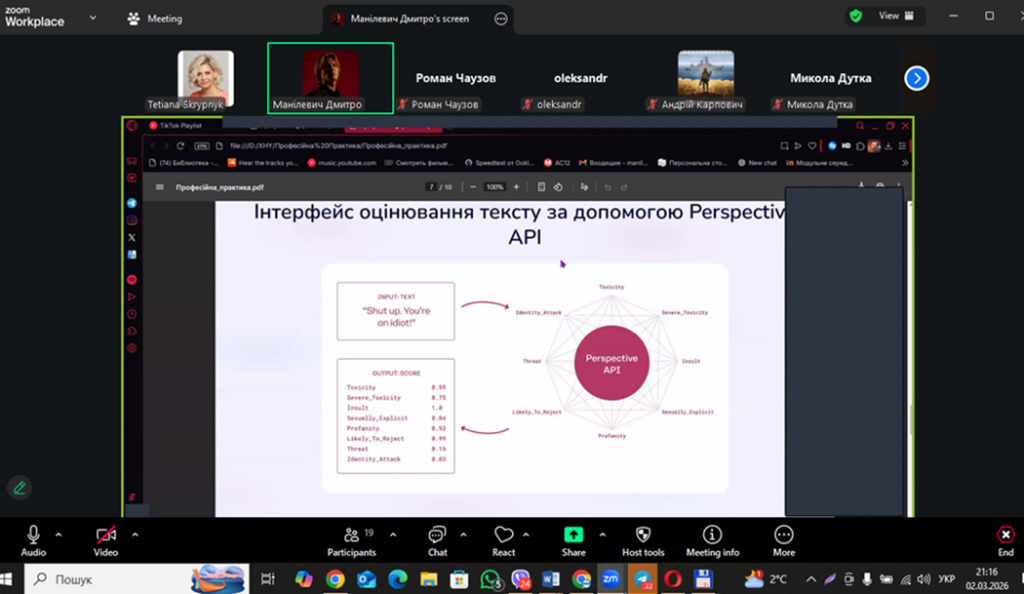Start video with the Video button
The height and width of the screenshot is (594, 1024).
106,538
